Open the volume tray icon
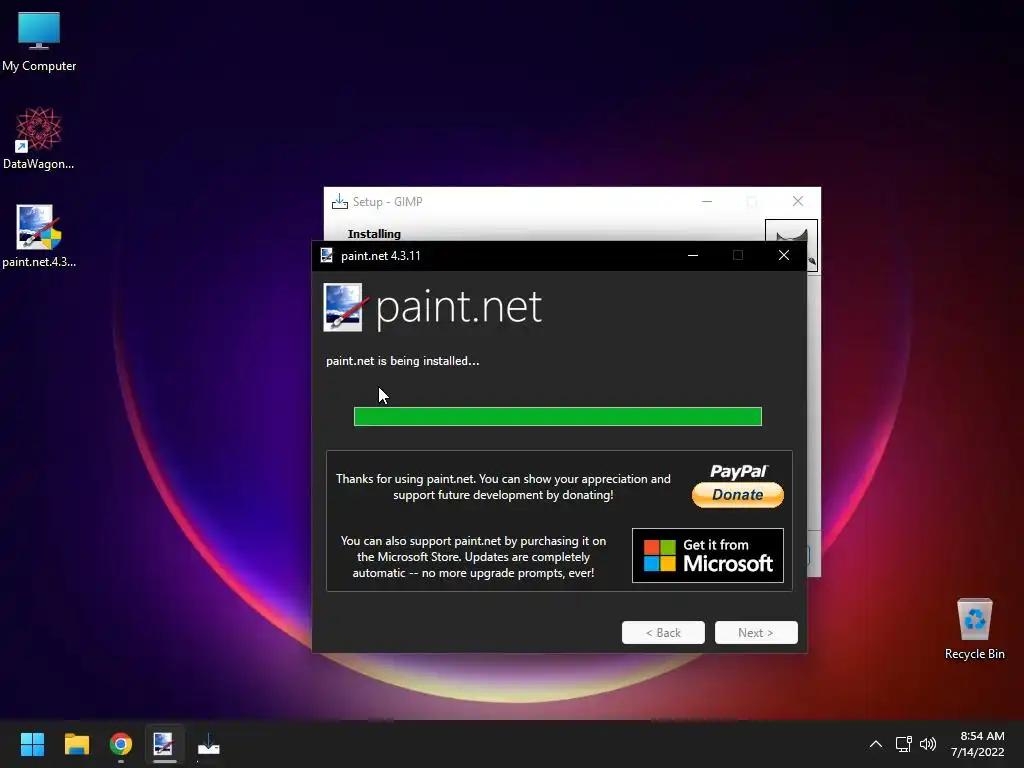Screen dimensions: 1024x768 (927, 744)
